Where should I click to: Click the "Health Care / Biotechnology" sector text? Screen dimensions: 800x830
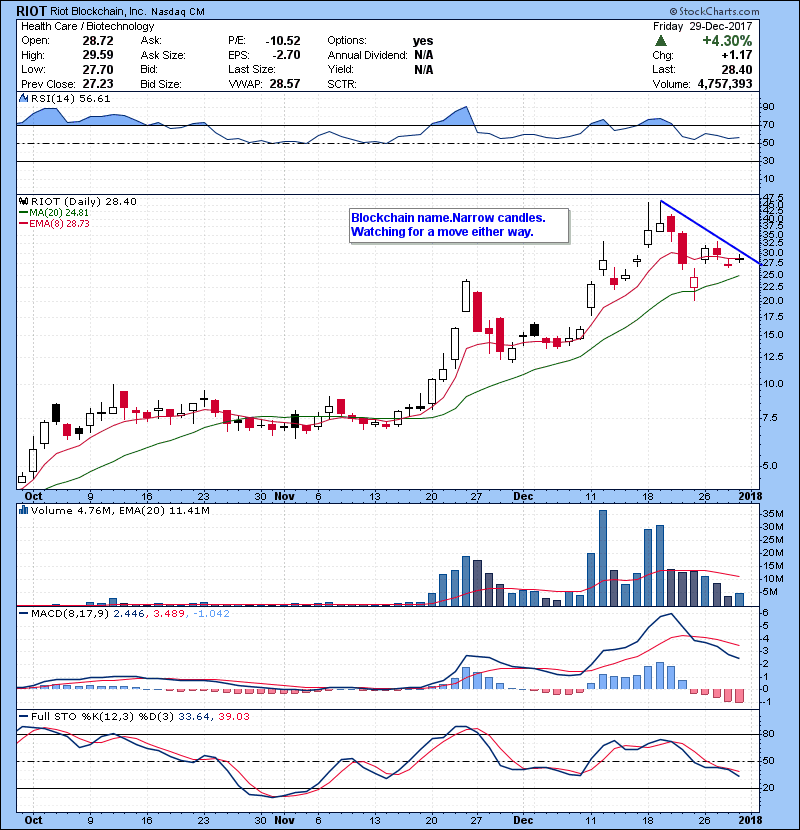[x=87, y=26]
